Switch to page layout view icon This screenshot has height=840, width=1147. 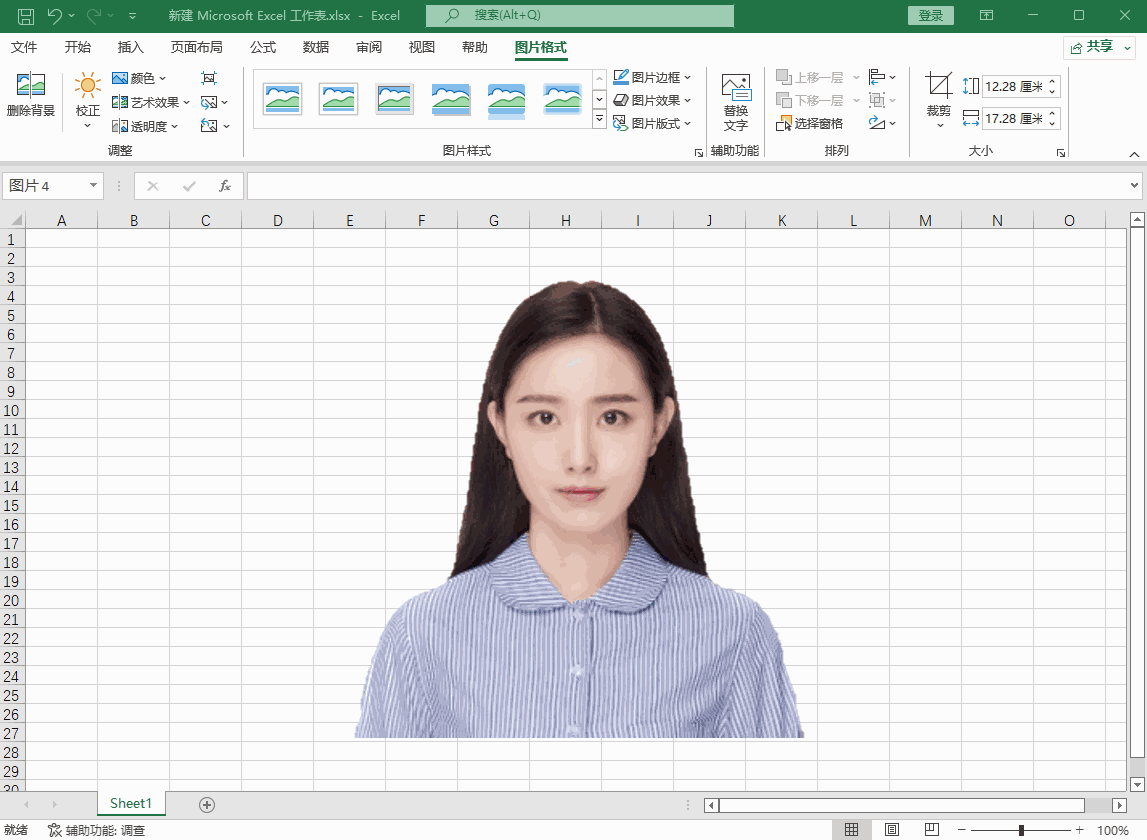click(892, 830)
